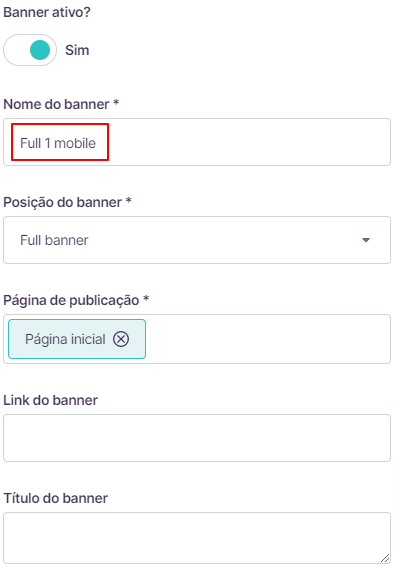Click the Link do banner label
Viewport: 395px width, 566px height.
tap(51, 400)
